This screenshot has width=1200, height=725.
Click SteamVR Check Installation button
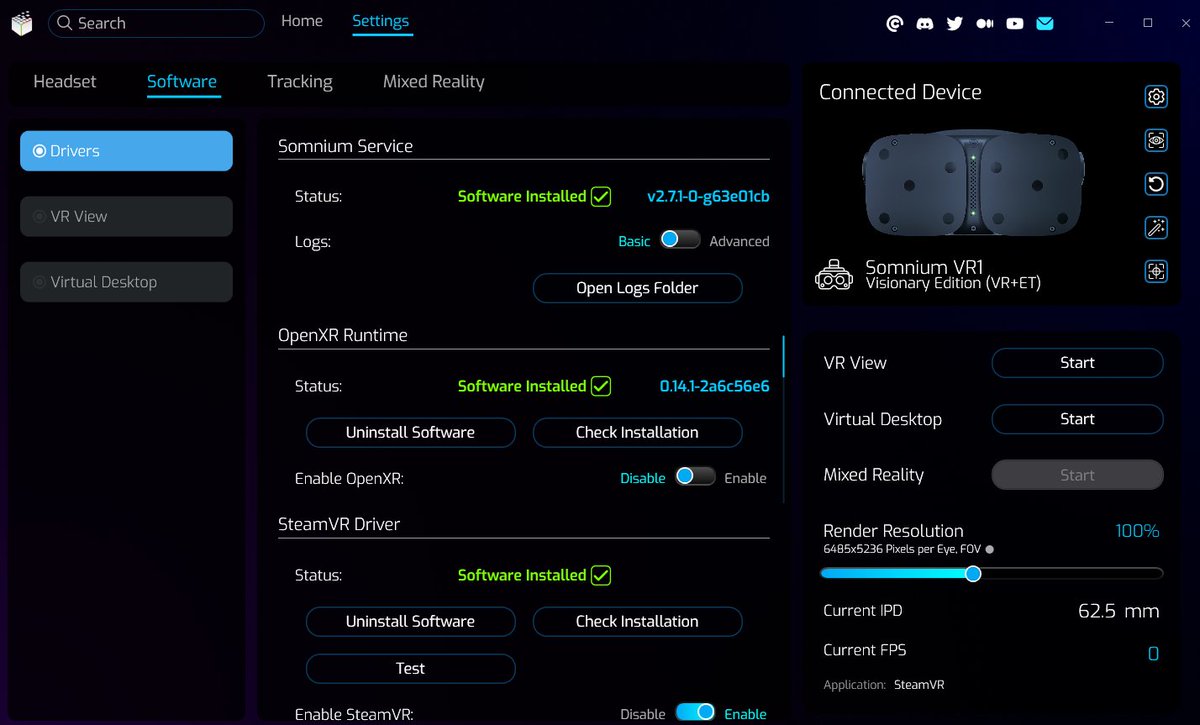(637, 621)
